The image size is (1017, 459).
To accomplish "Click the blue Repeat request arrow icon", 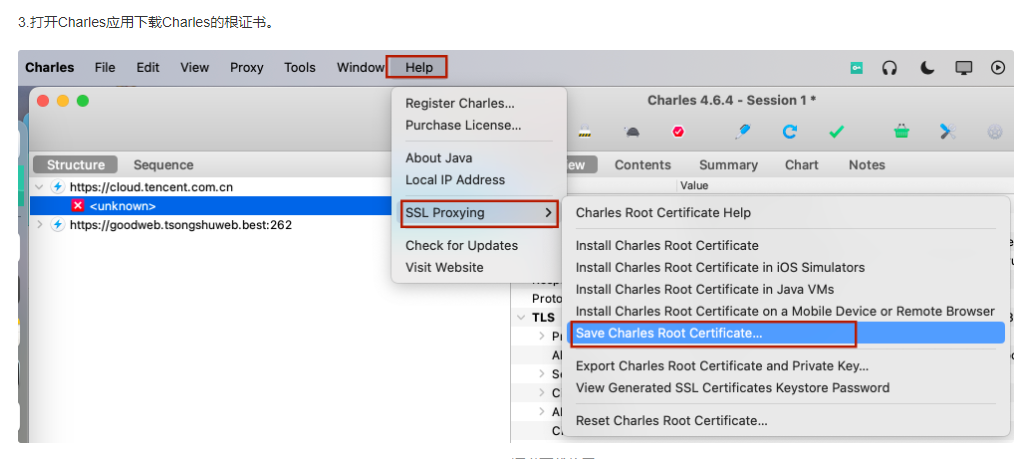I will pos(789,132).
